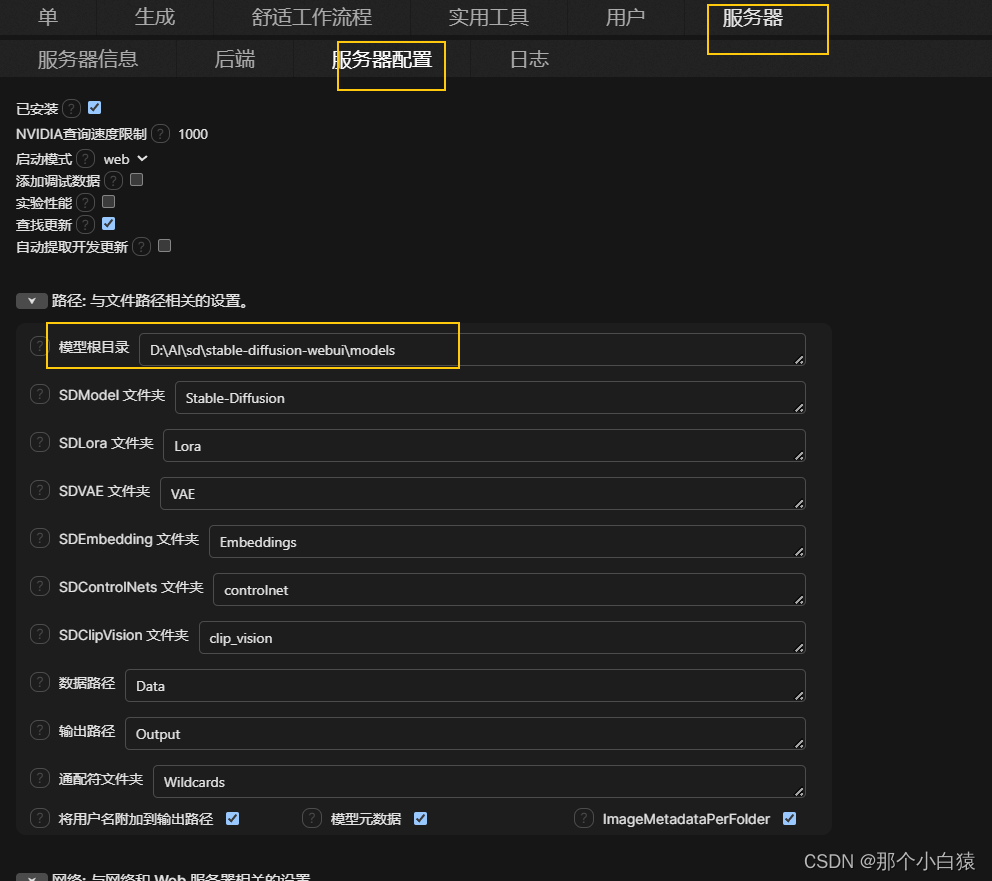Open help icon beside ImageMetadataPerFolder
The height and width of the screenshot is (881, 992).
pos(584,818)
